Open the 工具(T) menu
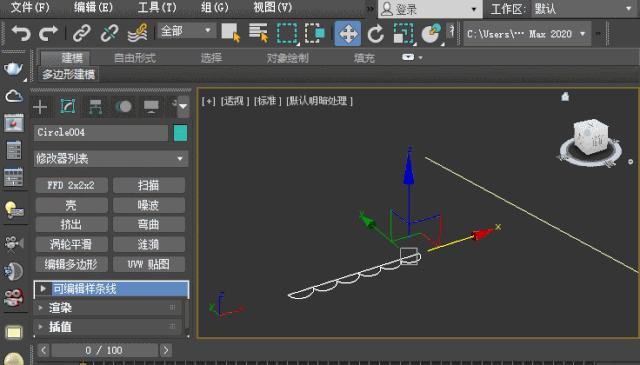Image resolution: width=640 pixels, height=365 pixels. click(x=157, y=7)
